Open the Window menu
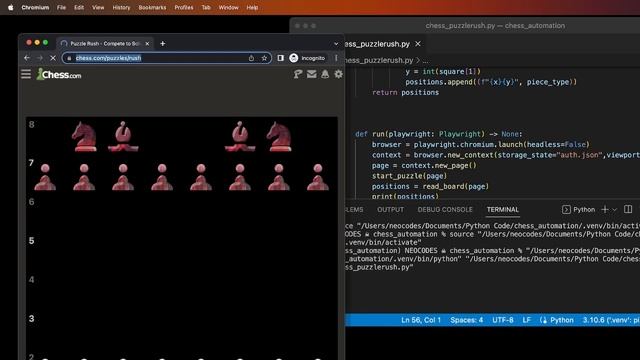Screen dimensions: 640x360 point(229,7)
